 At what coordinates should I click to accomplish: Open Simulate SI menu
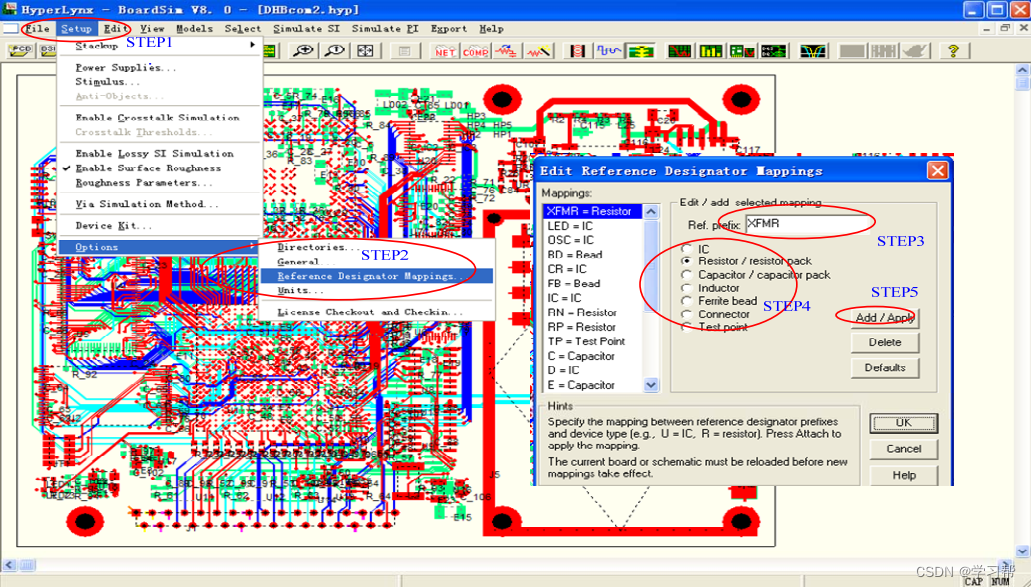point(306,29)
